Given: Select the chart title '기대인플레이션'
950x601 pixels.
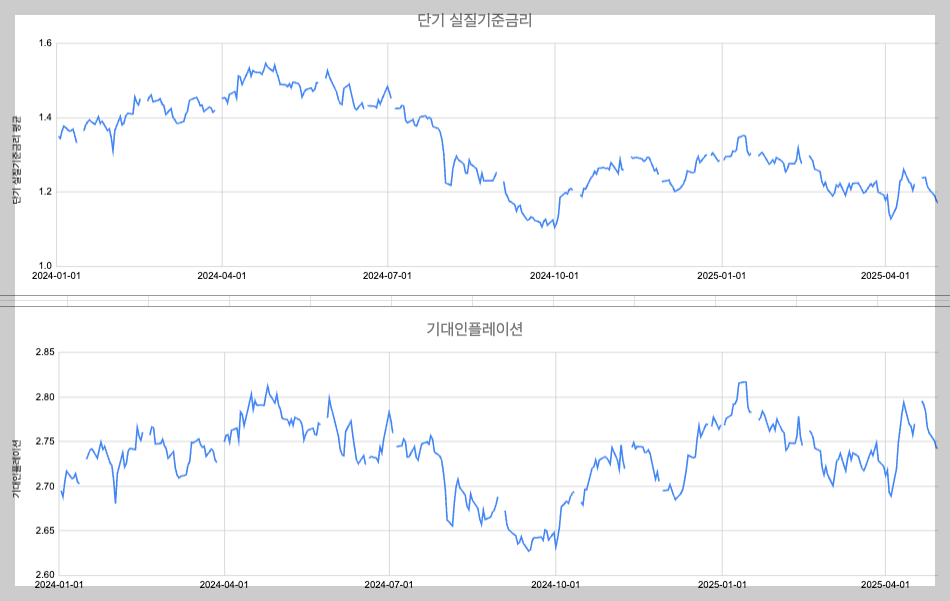Looking at the screenshot, I should pyautogui.click(x=474, y=329).
